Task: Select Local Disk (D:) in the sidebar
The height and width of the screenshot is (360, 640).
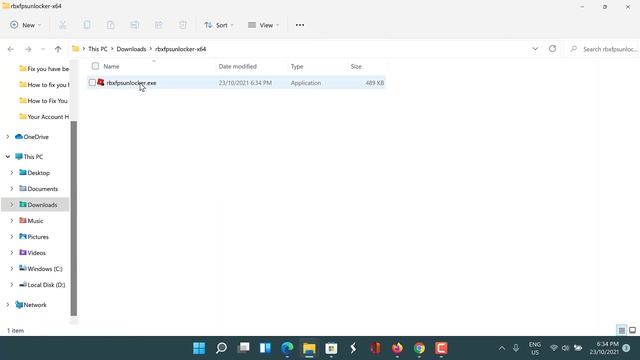Action: click(46, 284)
